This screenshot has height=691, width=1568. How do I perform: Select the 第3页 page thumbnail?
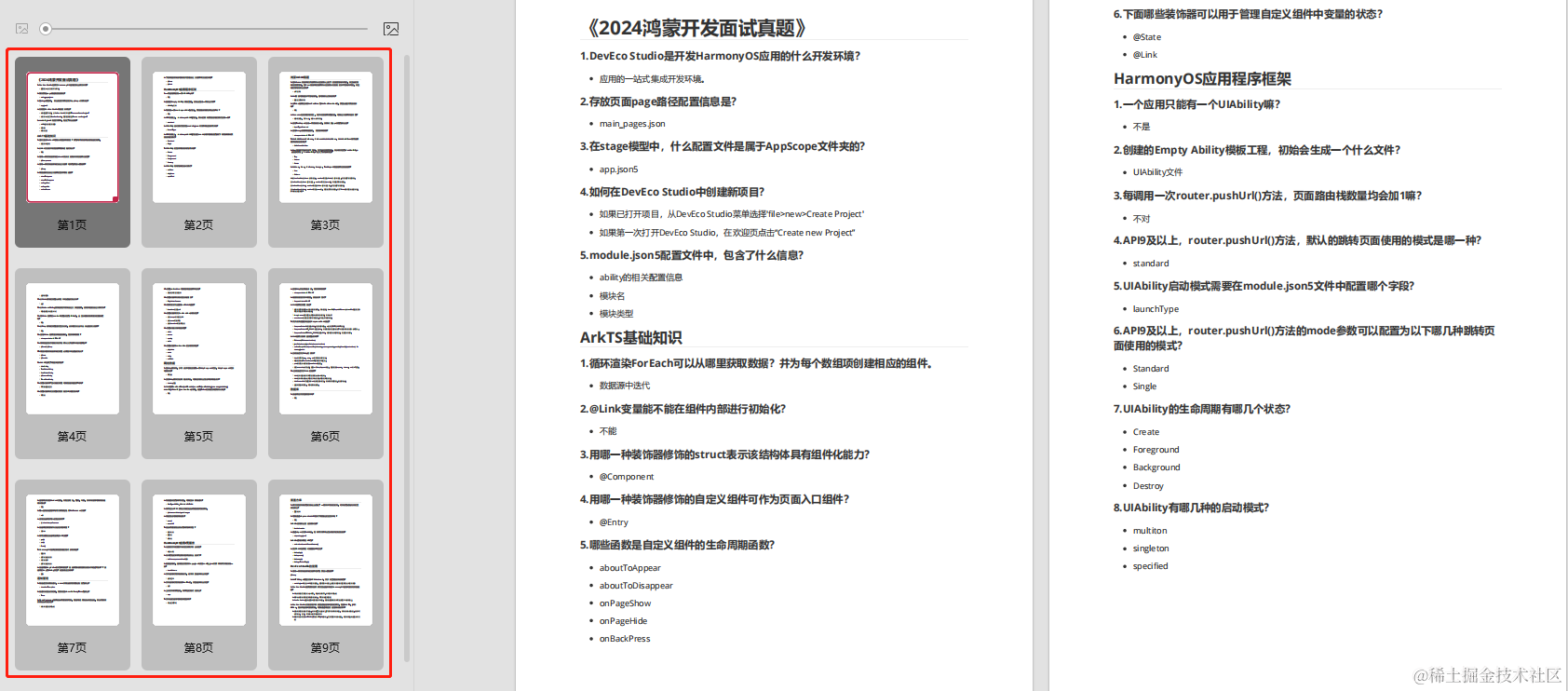[326, 152]
